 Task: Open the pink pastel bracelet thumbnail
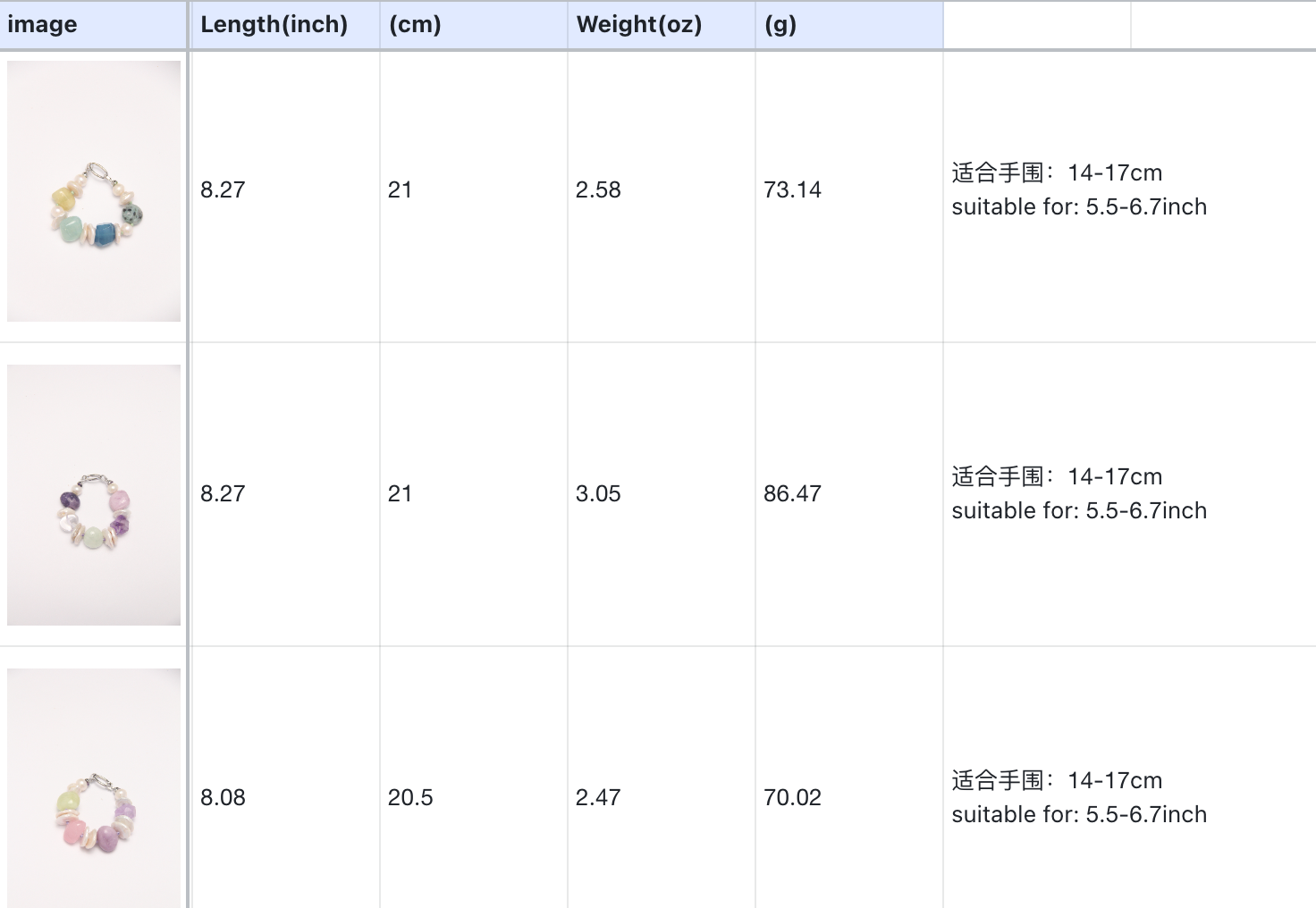(x=94, y=788)
